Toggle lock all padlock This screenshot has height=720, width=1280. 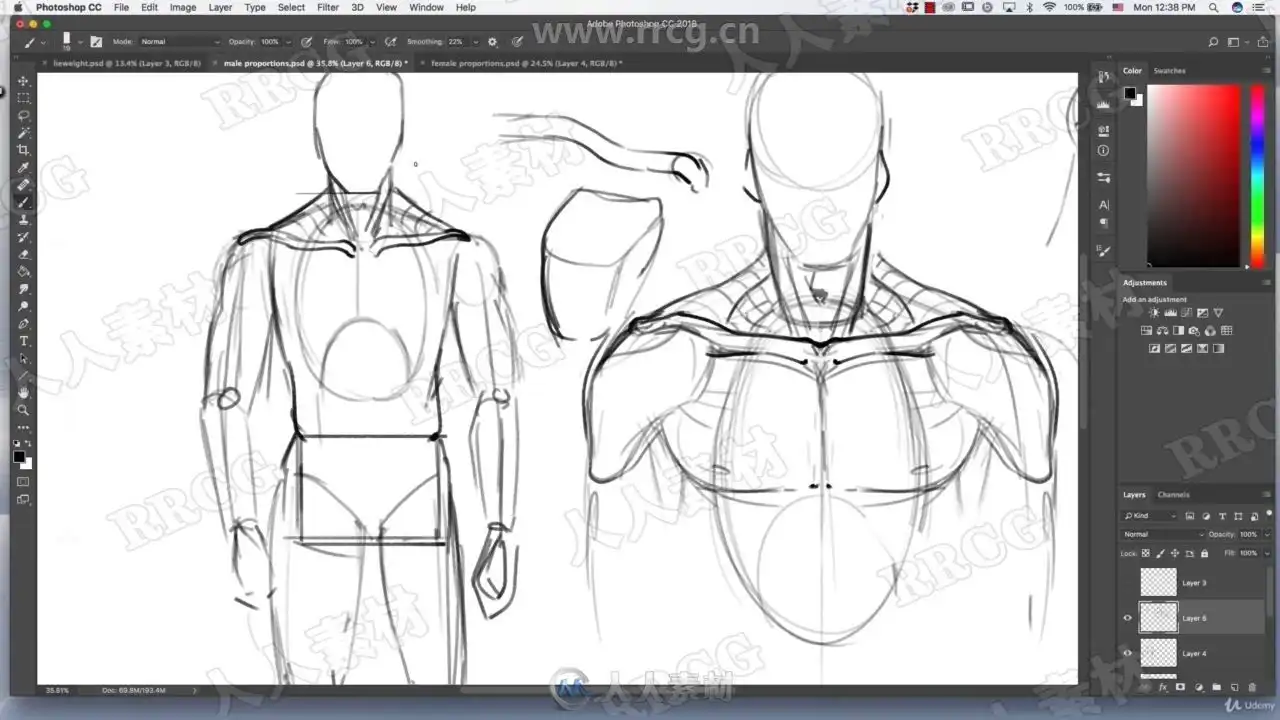pos(1204,553)
